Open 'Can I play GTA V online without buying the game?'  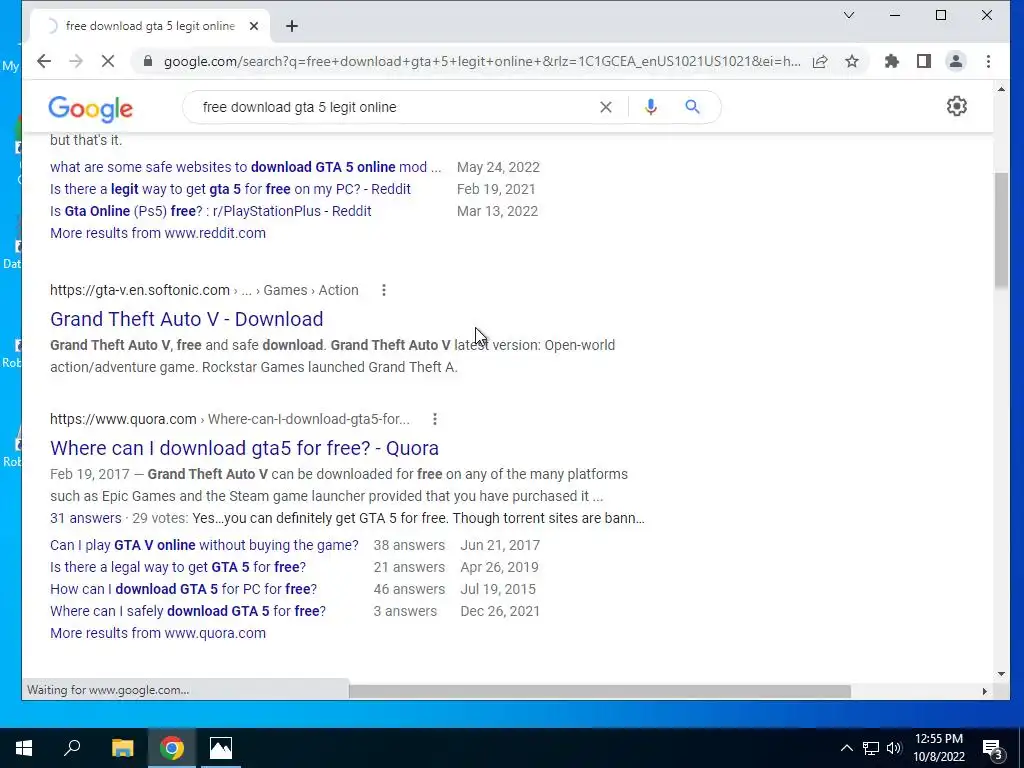[x=204, y=545]
